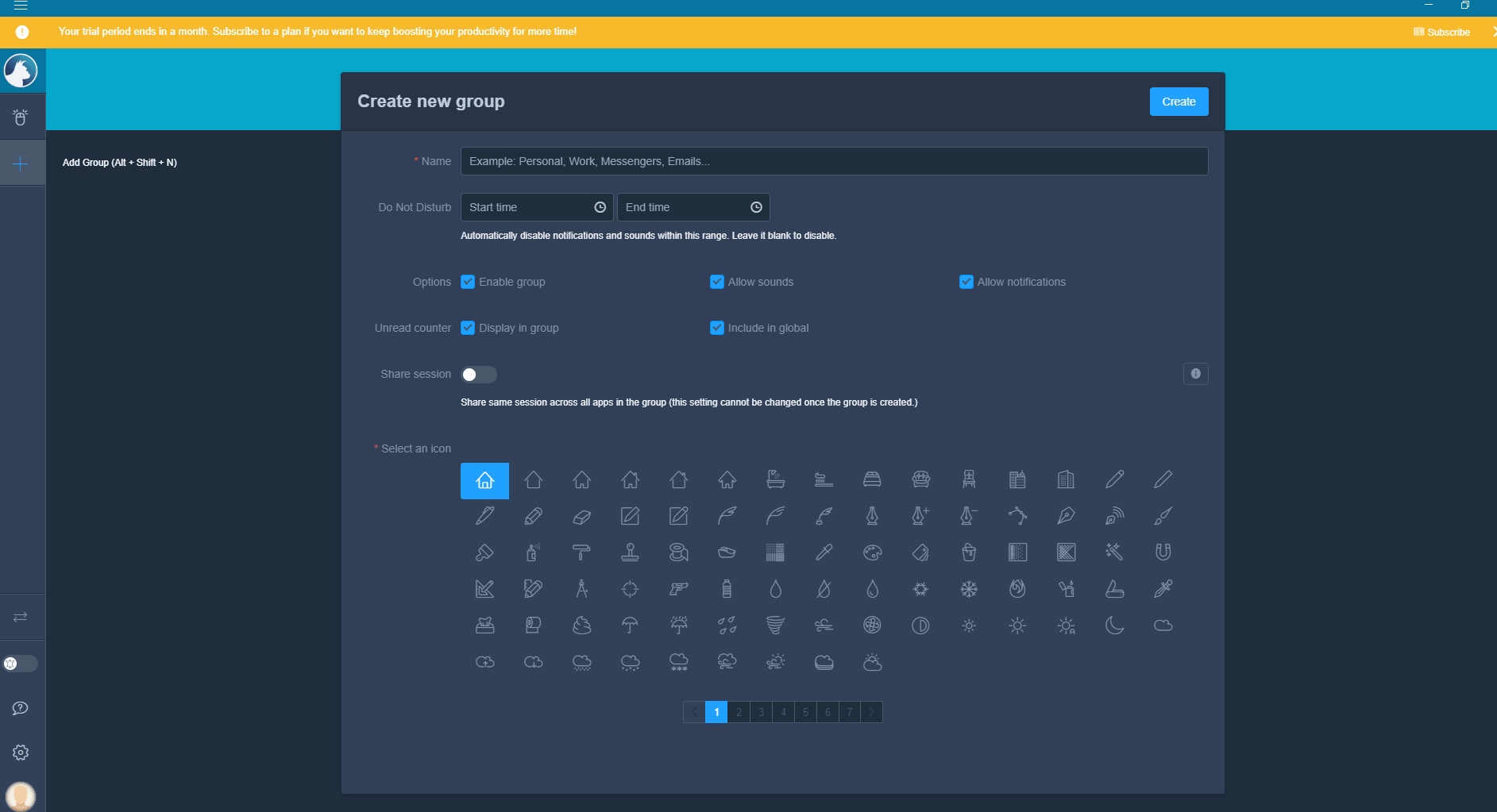Disable the Allow sounds checkbox
This screenshot has height=812, width=1497.
[717, 282]
